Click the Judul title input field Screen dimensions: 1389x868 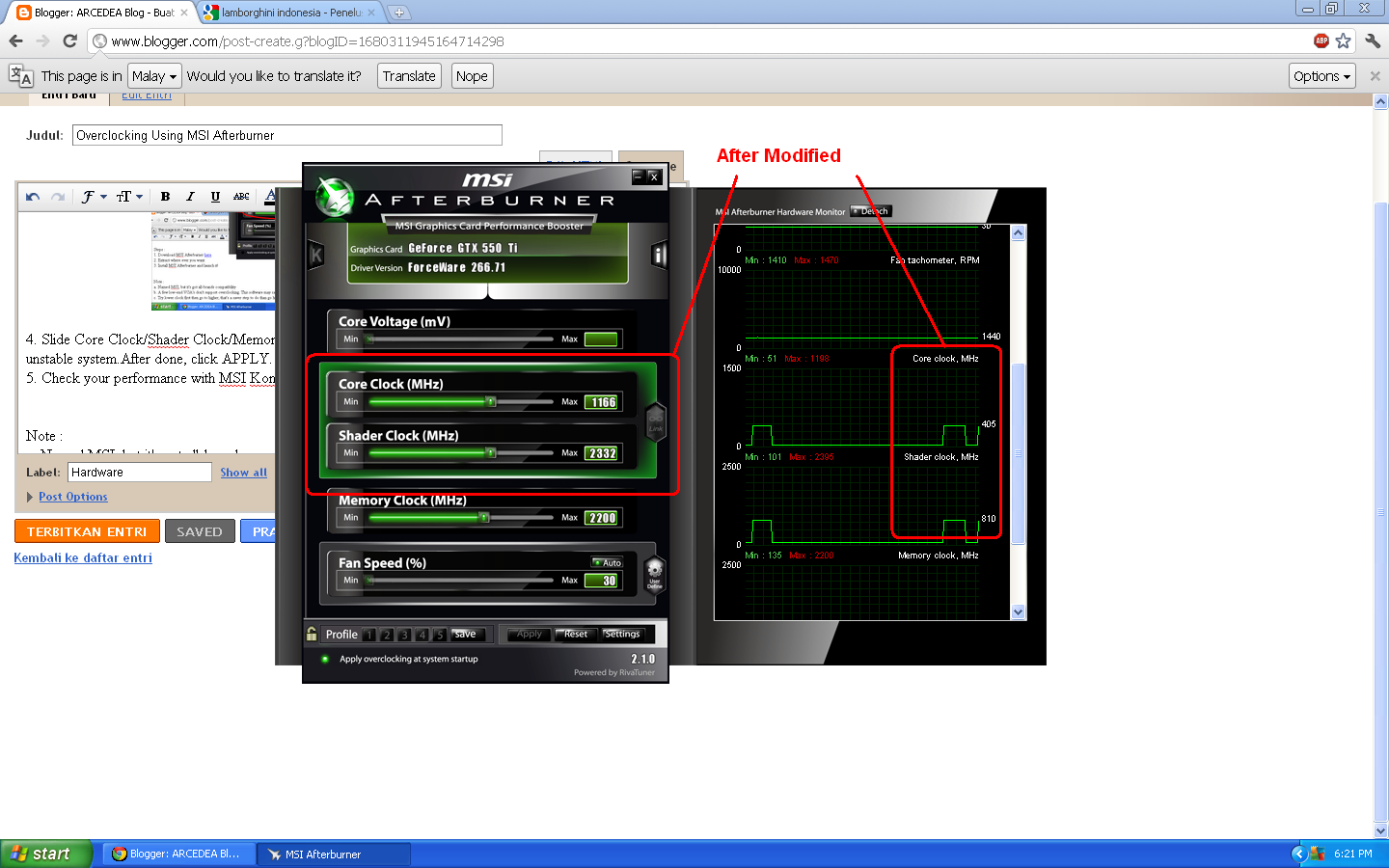click(x=287, y=135)
